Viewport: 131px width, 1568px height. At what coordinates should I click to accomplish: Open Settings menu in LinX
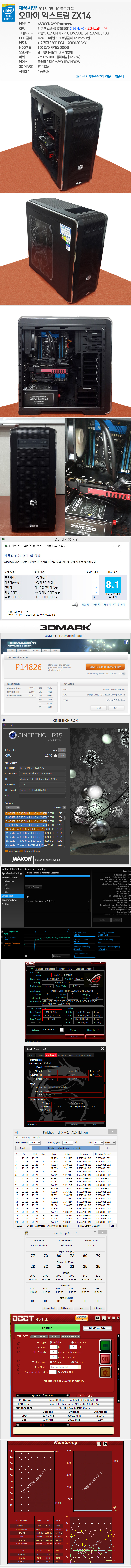point(26,1138)
